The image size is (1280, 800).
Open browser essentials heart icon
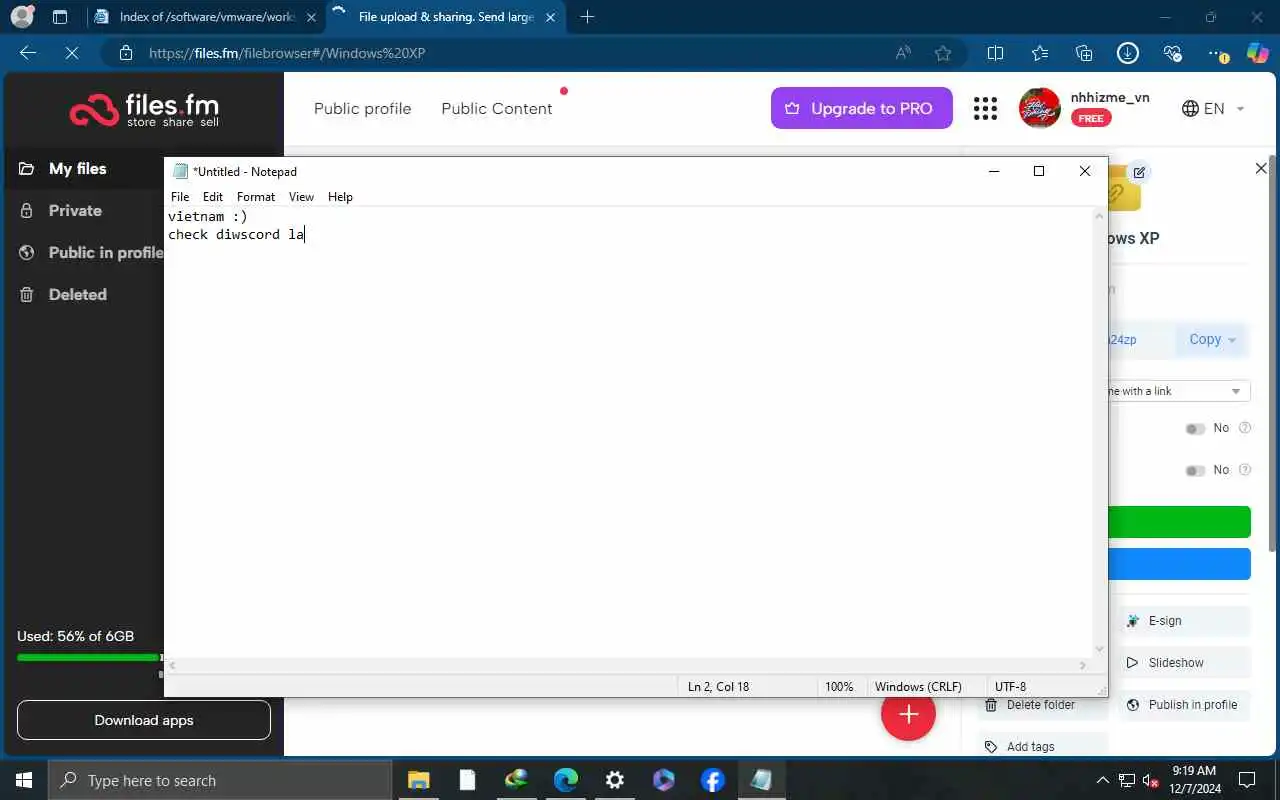1173,53
